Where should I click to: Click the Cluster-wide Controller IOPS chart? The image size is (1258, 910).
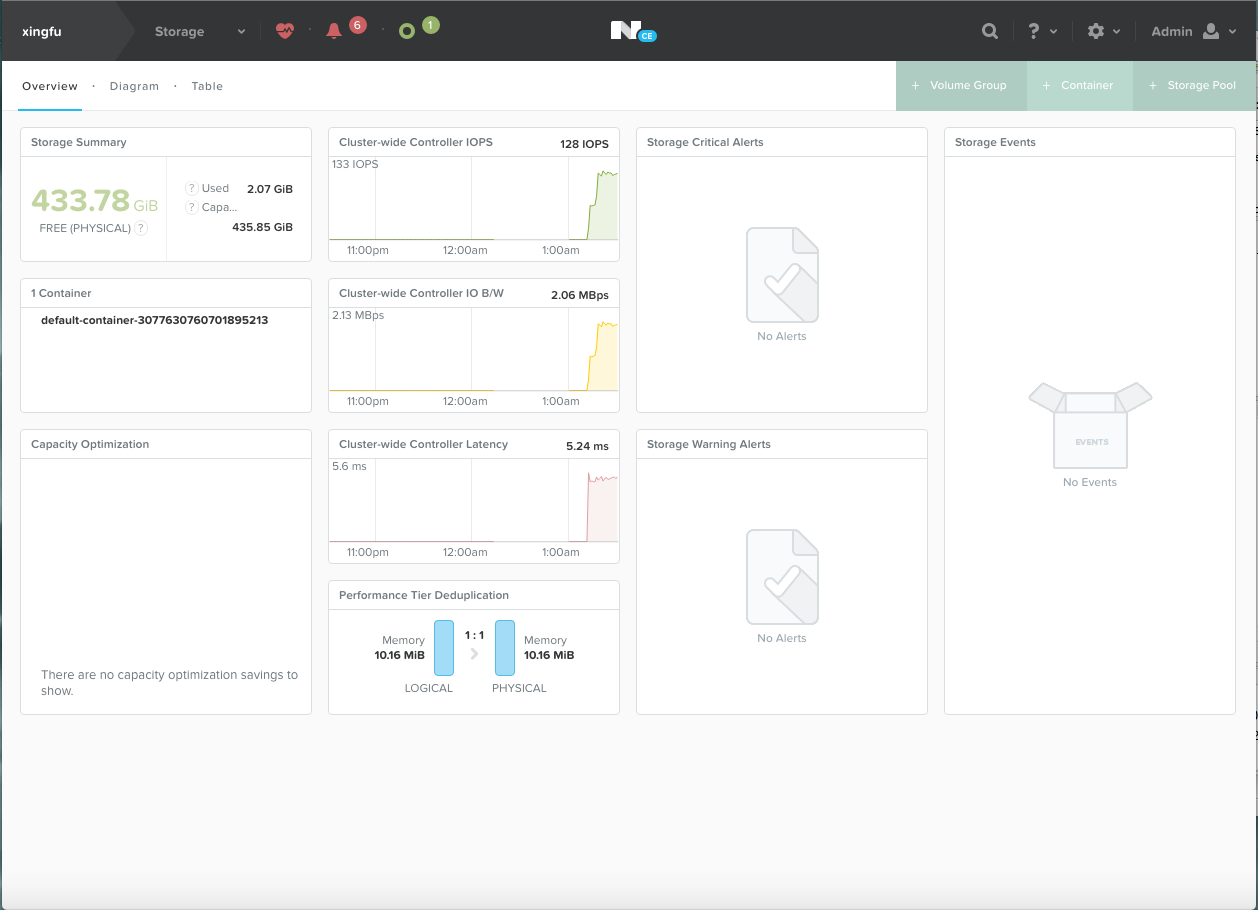(474, 200)
